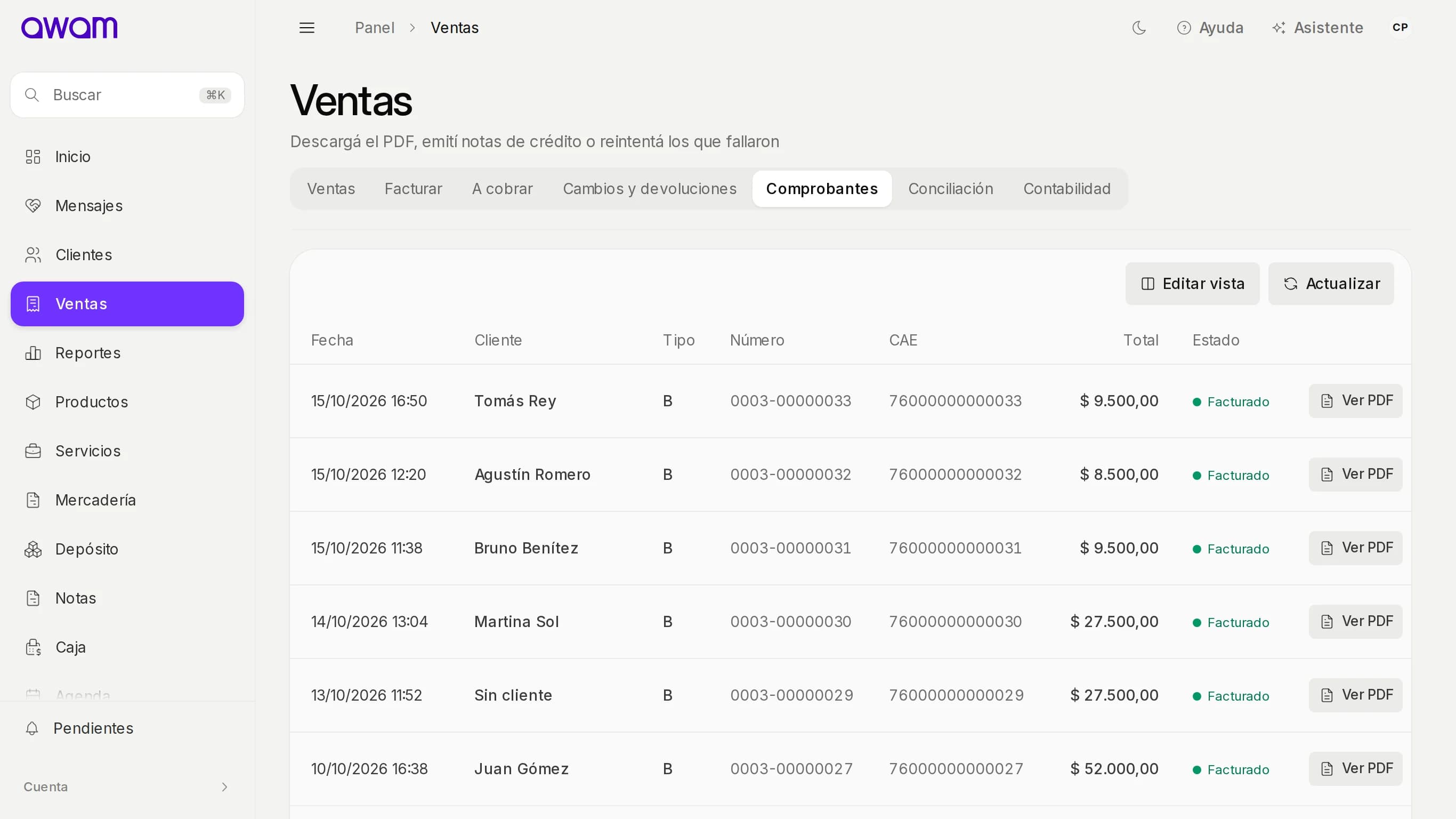Go to Panel breadcrumb
Image resolution: width=1456 pixels, height=819 pixels.
click(x=374, y=28)
